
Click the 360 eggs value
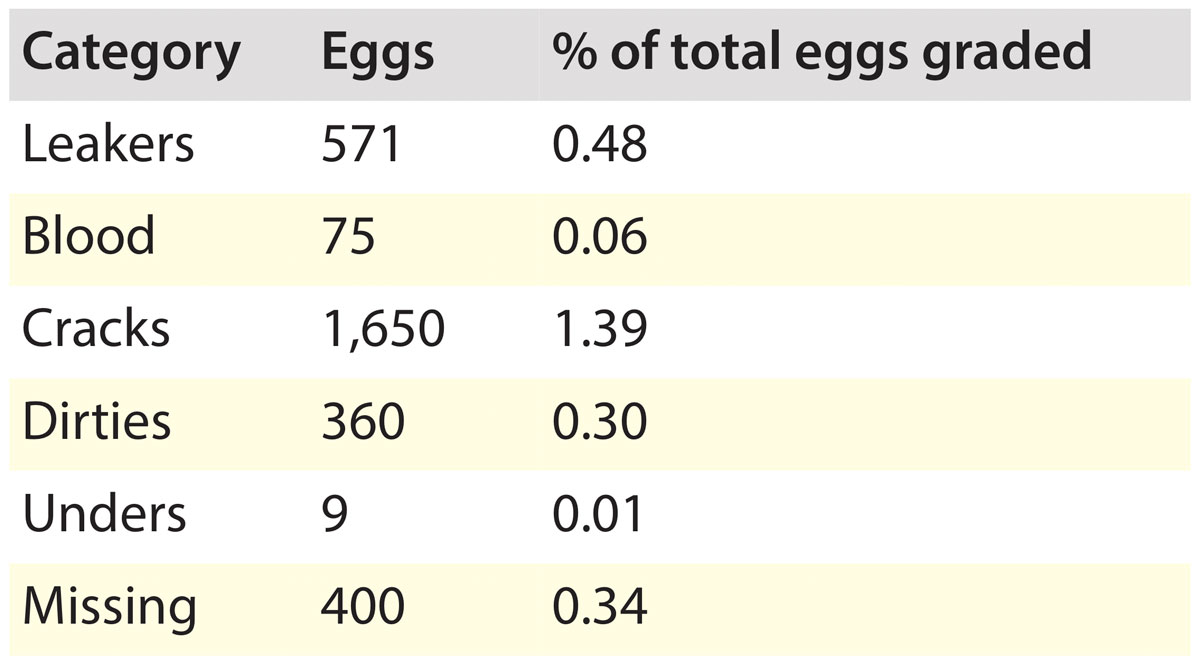point(363,421)
